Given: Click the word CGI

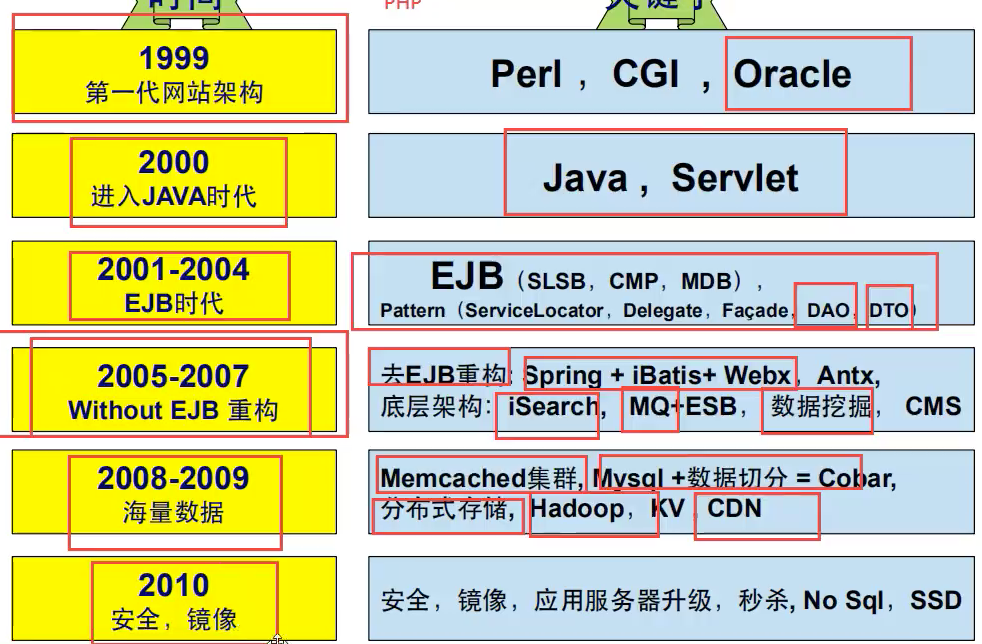Looking at the screenshot, I should tap(645, 74).
